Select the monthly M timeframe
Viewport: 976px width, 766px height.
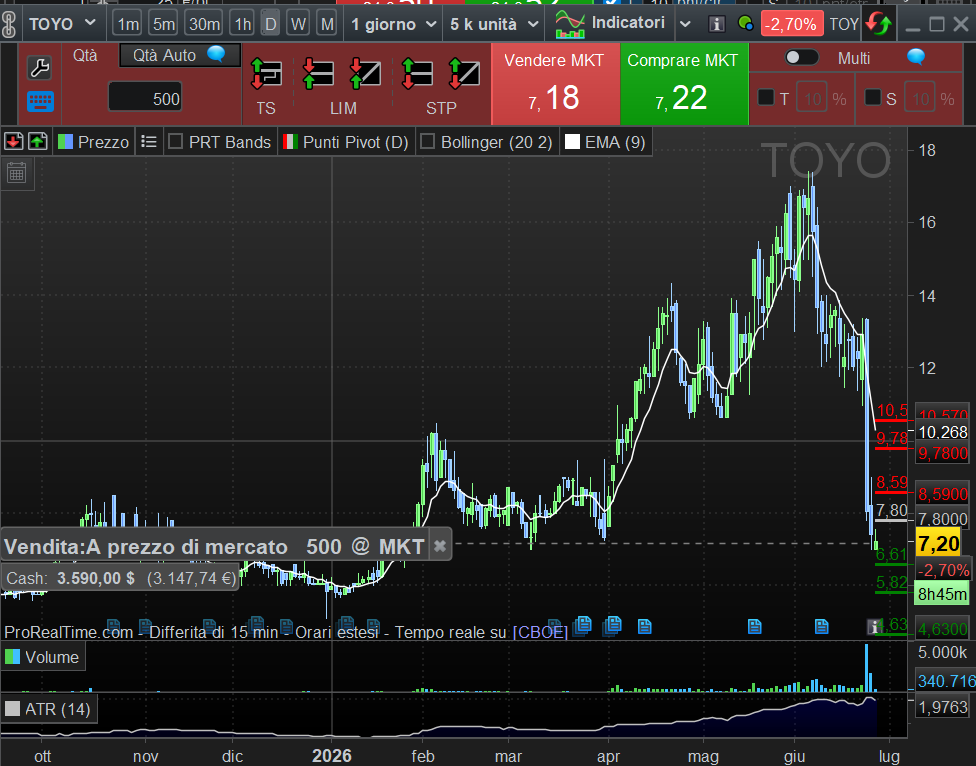[327, 24]
